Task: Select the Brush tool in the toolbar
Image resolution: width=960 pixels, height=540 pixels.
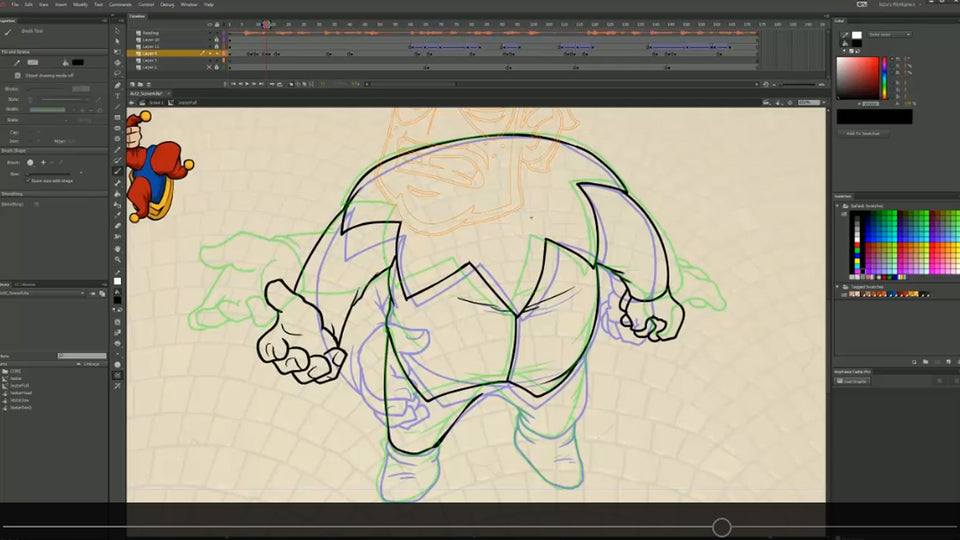Action: (x=117, y=171)
